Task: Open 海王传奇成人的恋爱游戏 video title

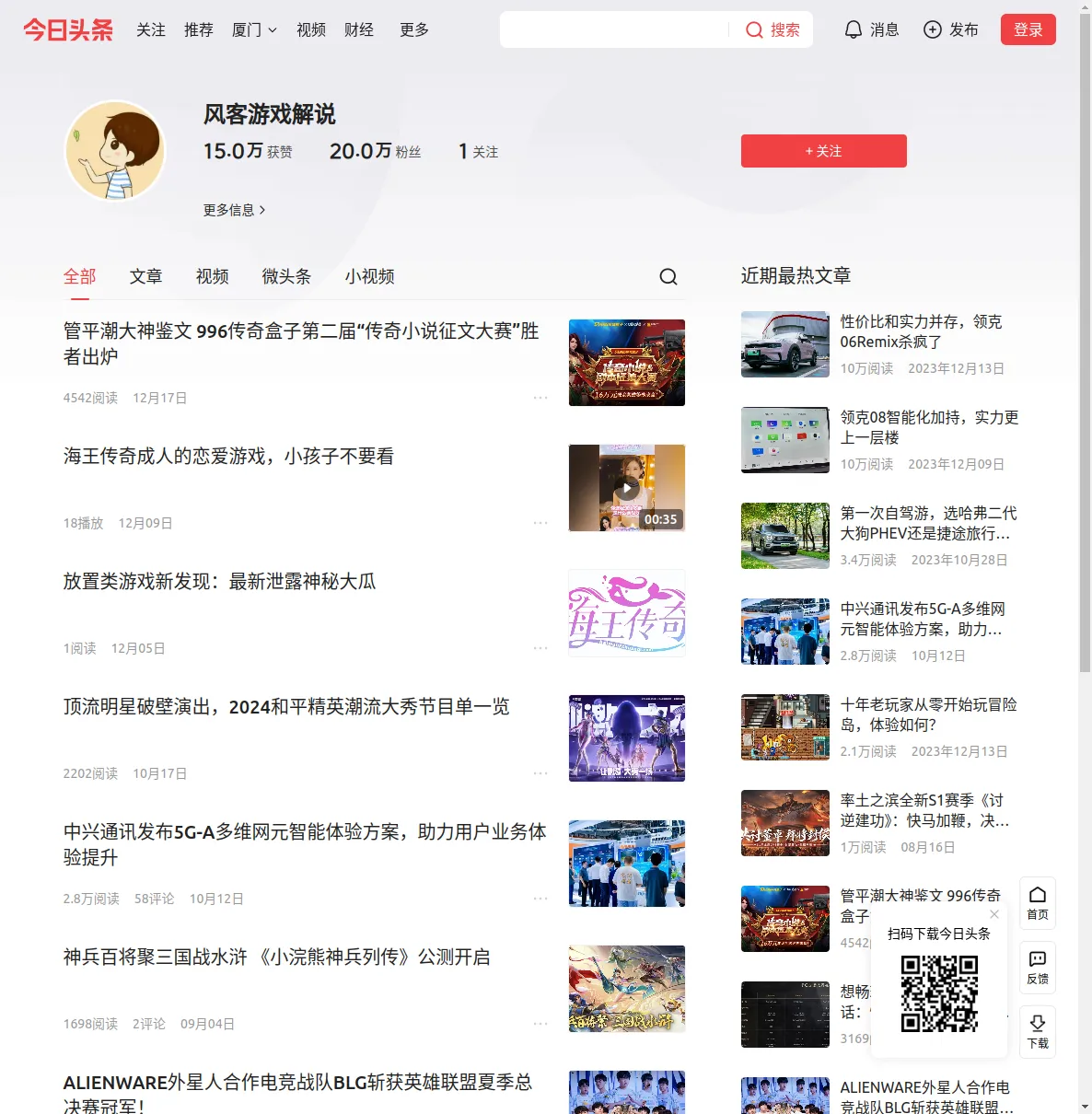Action: tap(229, 456)
